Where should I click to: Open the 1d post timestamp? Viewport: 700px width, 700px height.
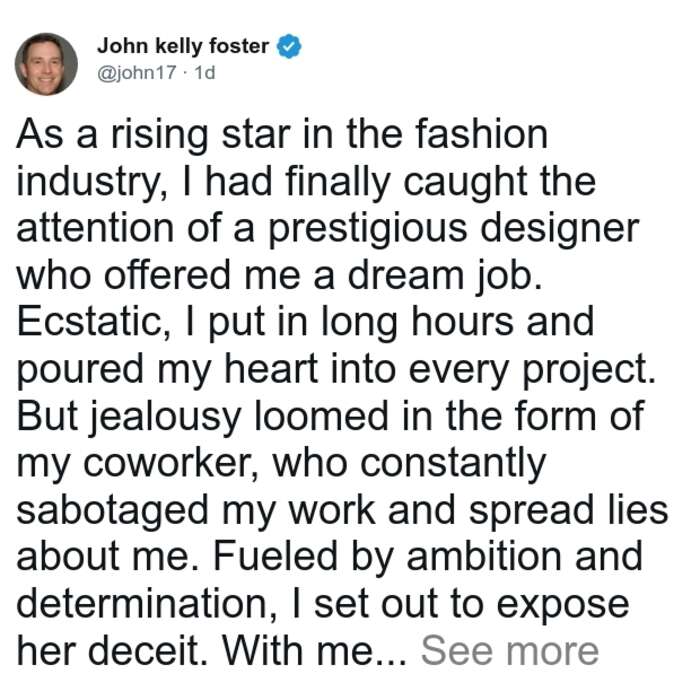click(x=205, y=72)
